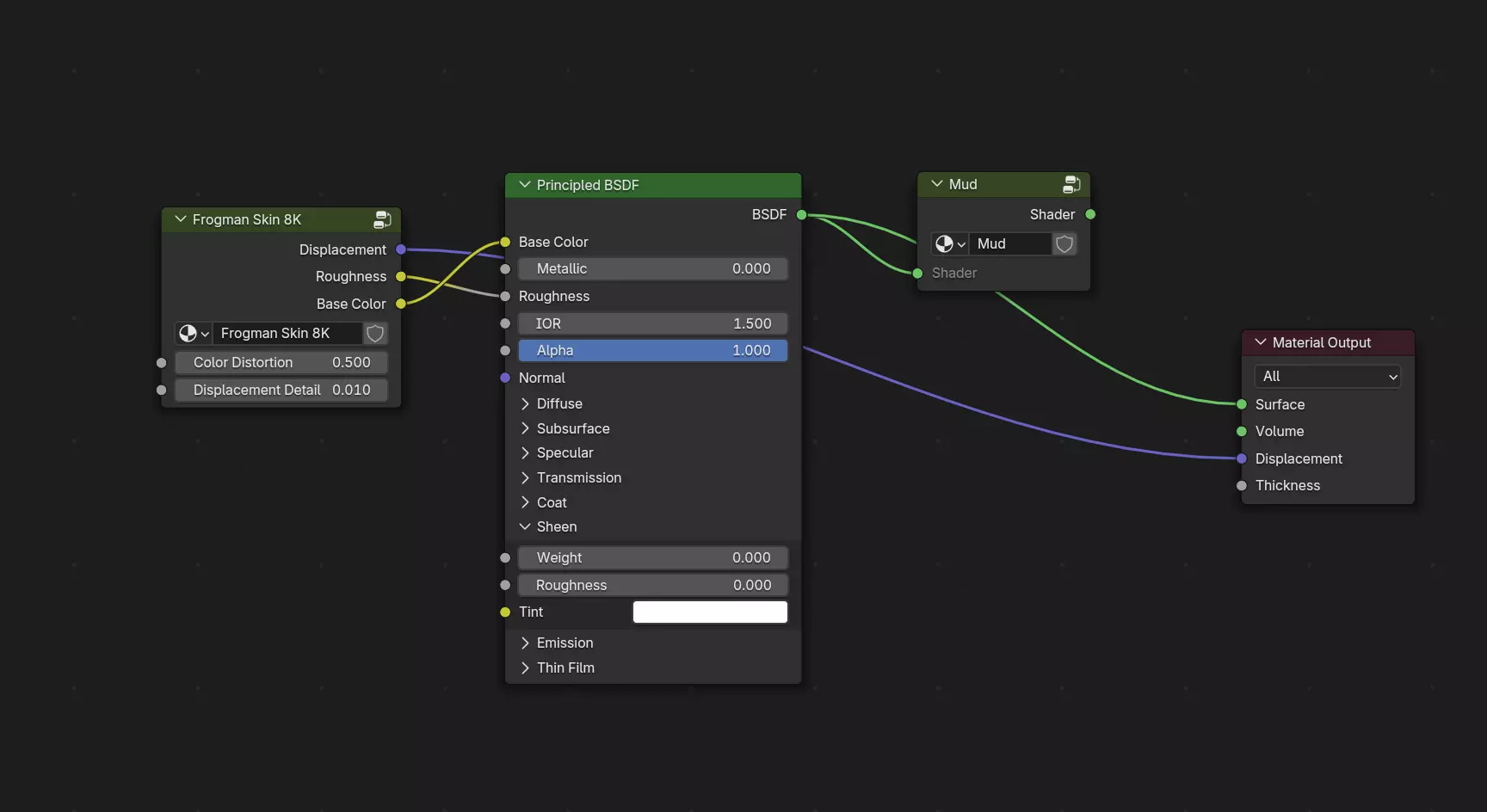This screenshot has height=812, width=1487.
Task: Click the Metallic value slider
Action: coord(653,269)
